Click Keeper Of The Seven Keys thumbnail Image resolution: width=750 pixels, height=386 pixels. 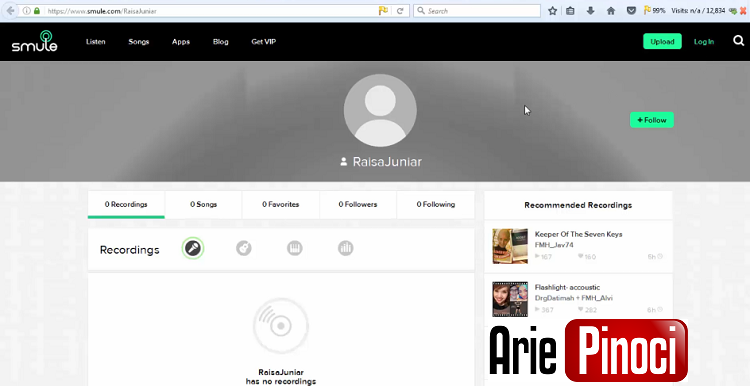pyautogui.click(x=510, y=246)
